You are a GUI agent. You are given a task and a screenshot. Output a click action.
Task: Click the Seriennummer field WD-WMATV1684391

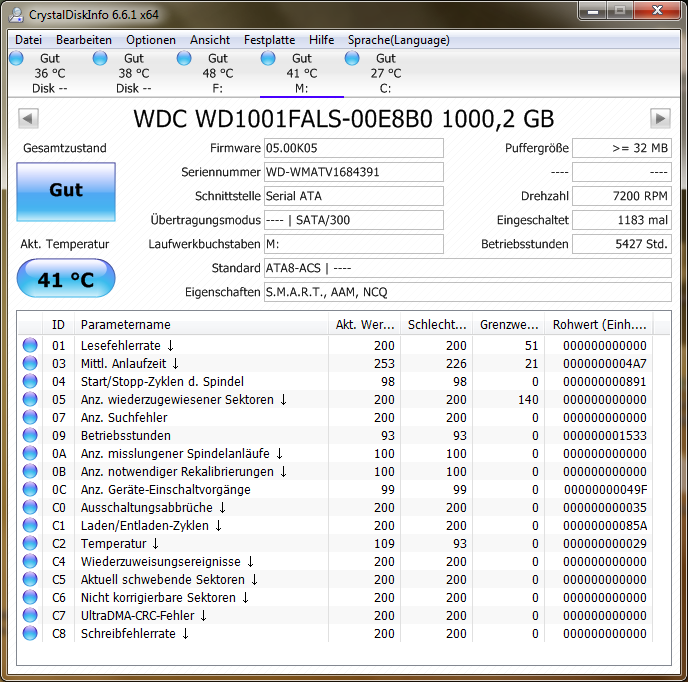pyautogui.click(x=354, y=172)
